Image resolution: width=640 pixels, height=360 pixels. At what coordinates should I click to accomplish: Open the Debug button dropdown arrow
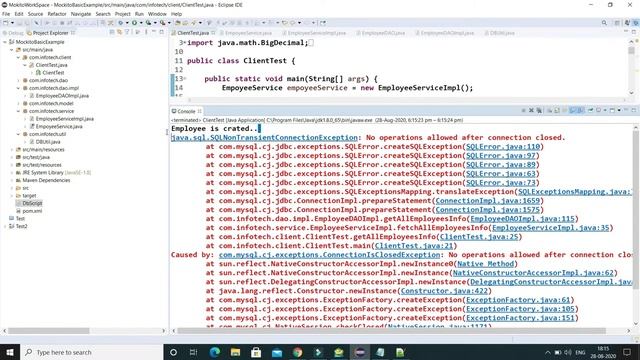coord(127,23)
